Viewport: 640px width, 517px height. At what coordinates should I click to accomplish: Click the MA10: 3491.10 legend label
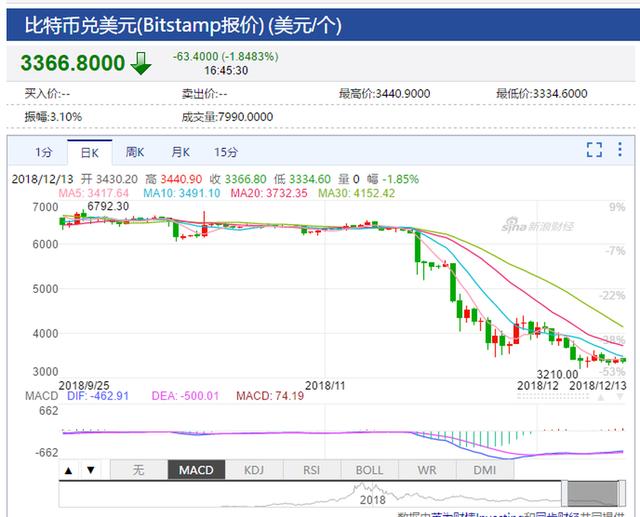point(182,193)
